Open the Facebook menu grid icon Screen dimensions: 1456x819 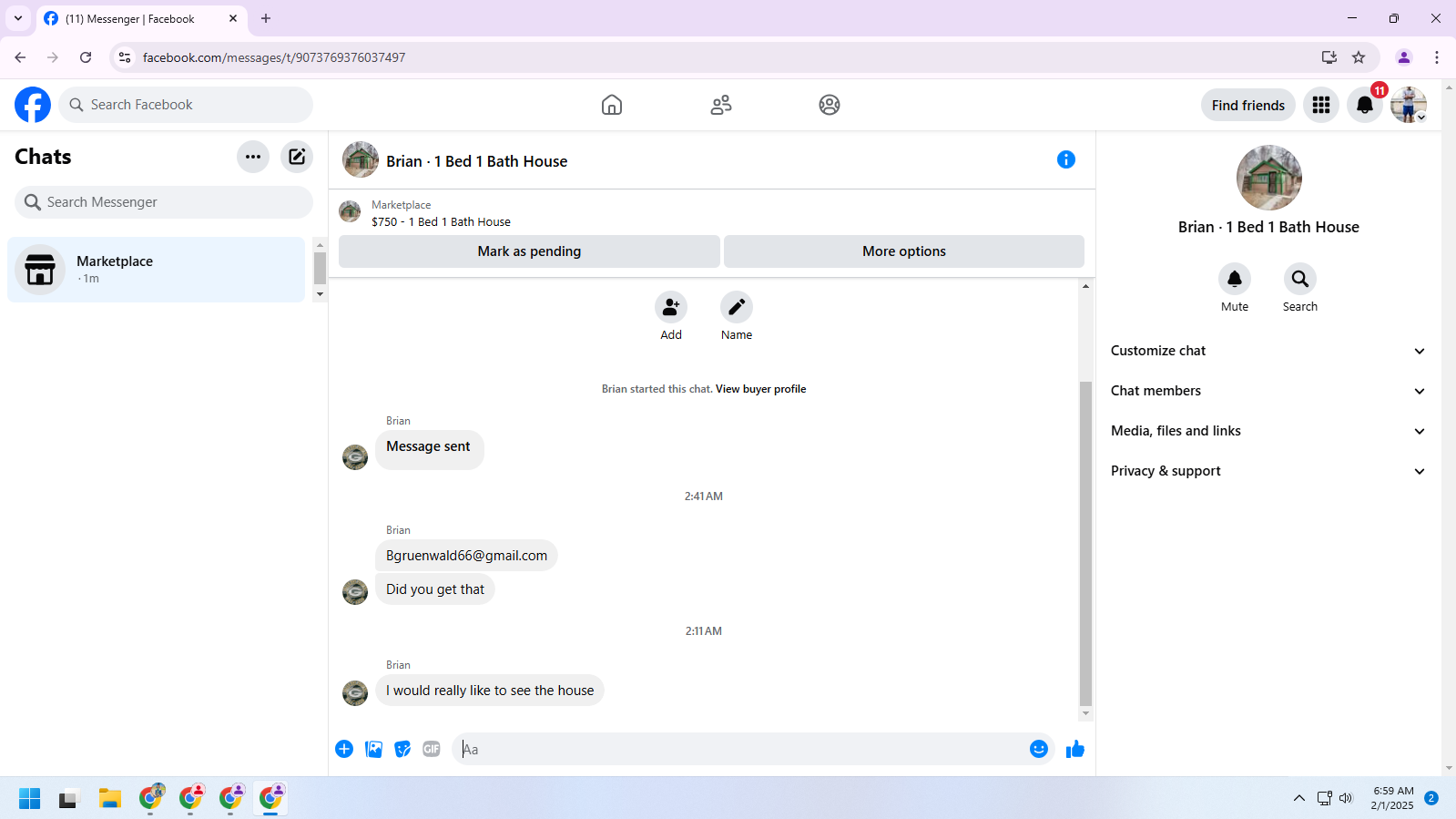click(x=1321, y=105)
